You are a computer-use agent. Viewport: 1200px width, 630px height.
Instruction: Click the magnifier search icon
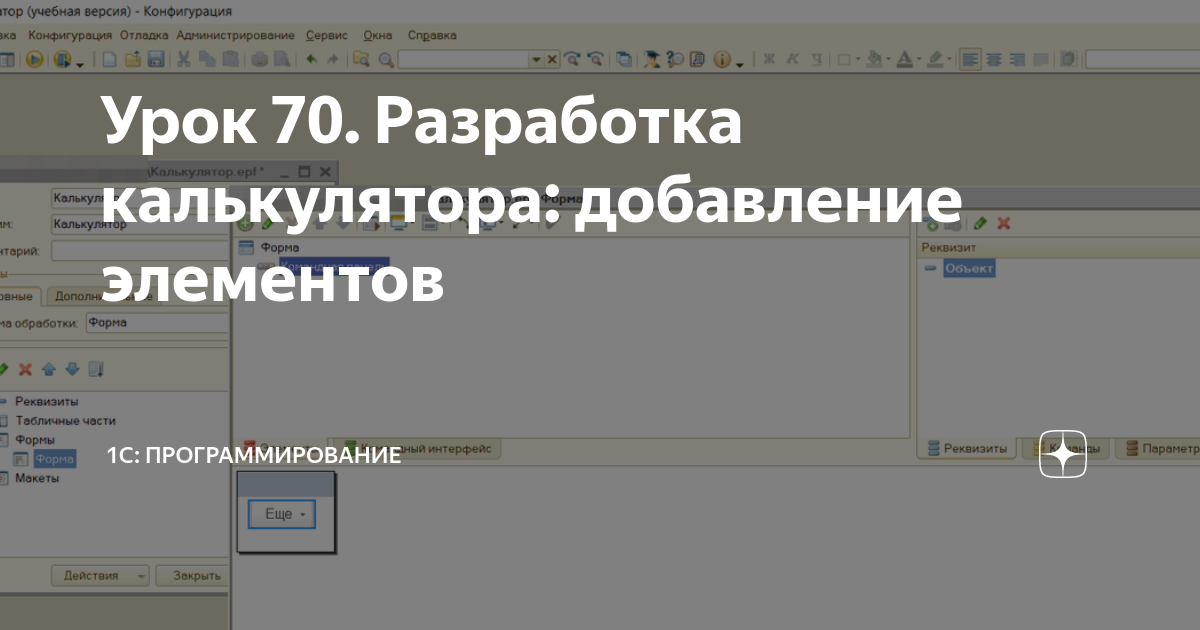384,60
